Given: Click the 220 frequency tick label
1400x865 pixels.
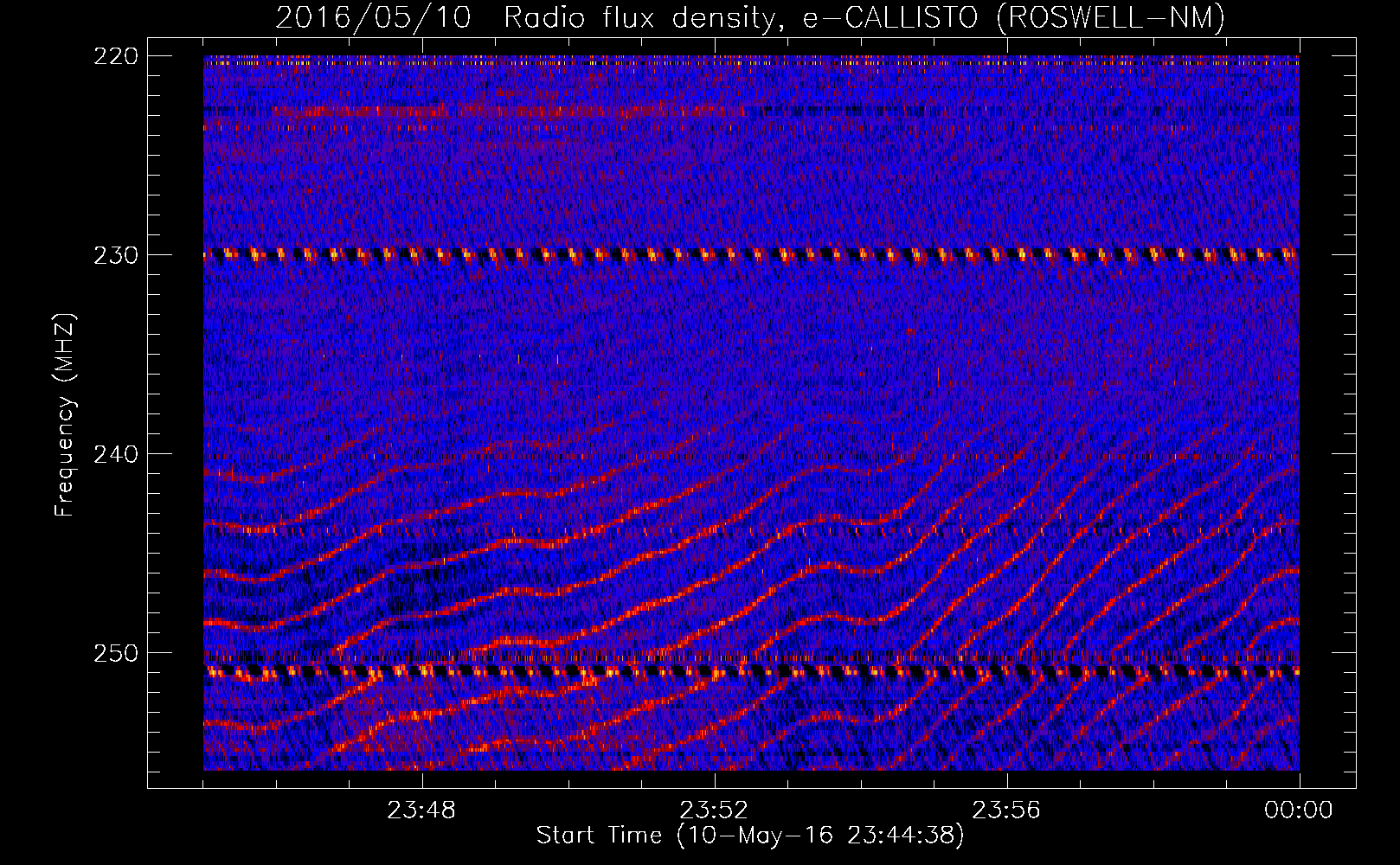Looking at the screenshot, I should click(116, 56).
